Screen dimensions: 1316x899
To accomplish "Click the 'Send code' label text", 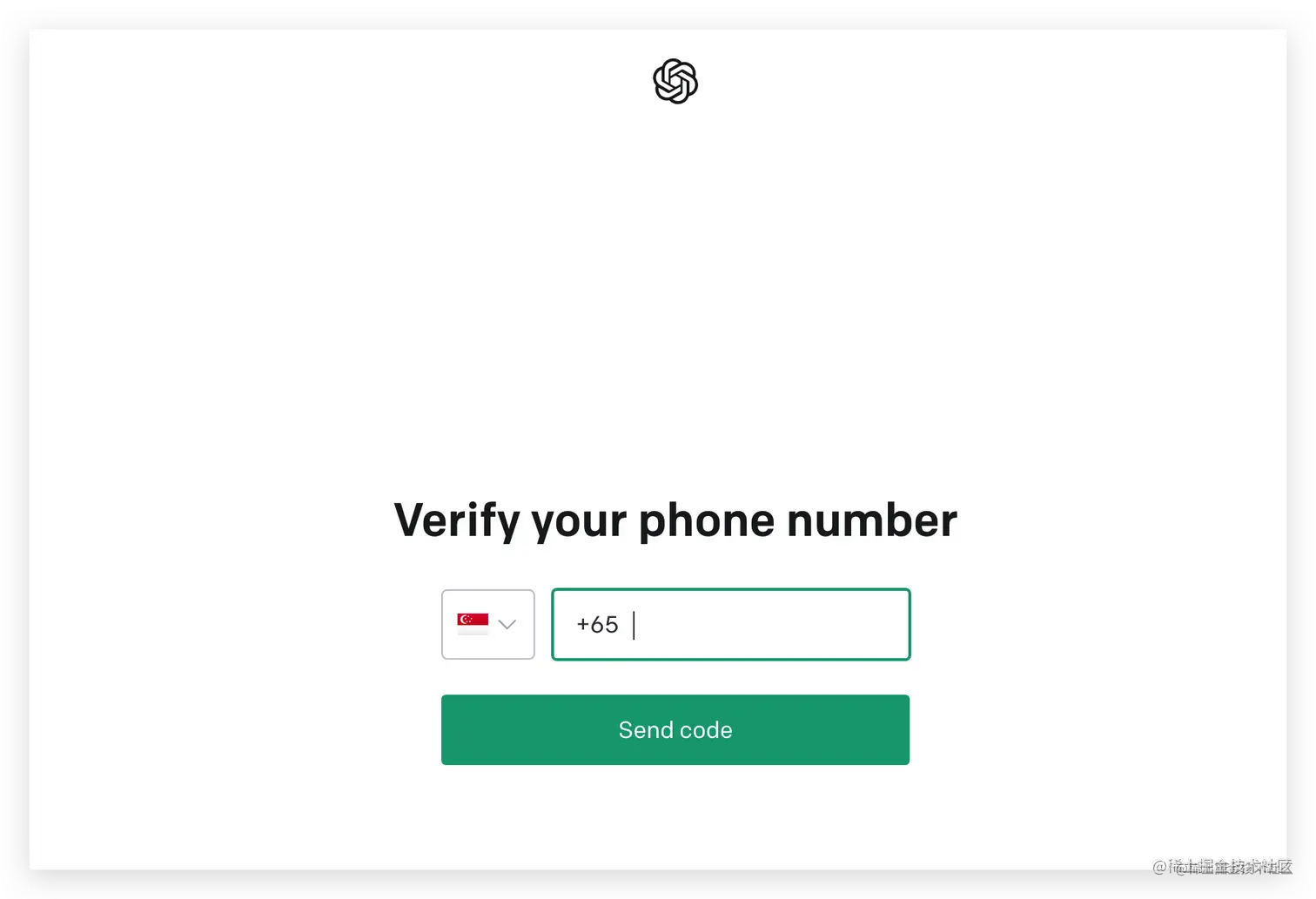I will click(x=675, y=729).
